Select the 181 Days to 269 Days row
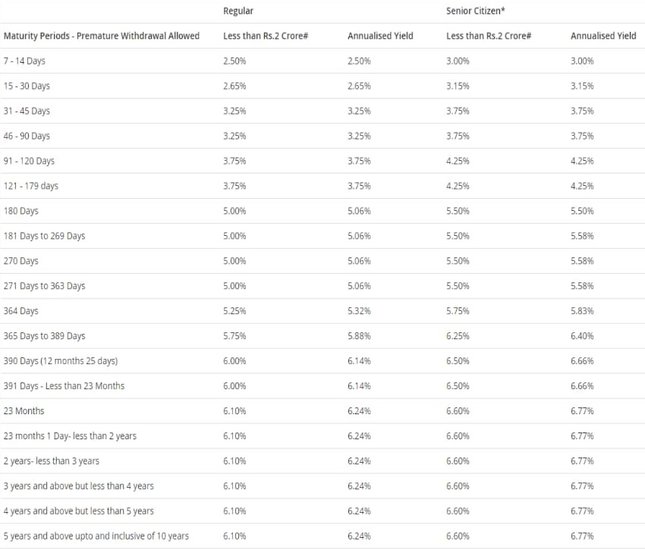Viewport: 645px width, 550px height. 322,236
